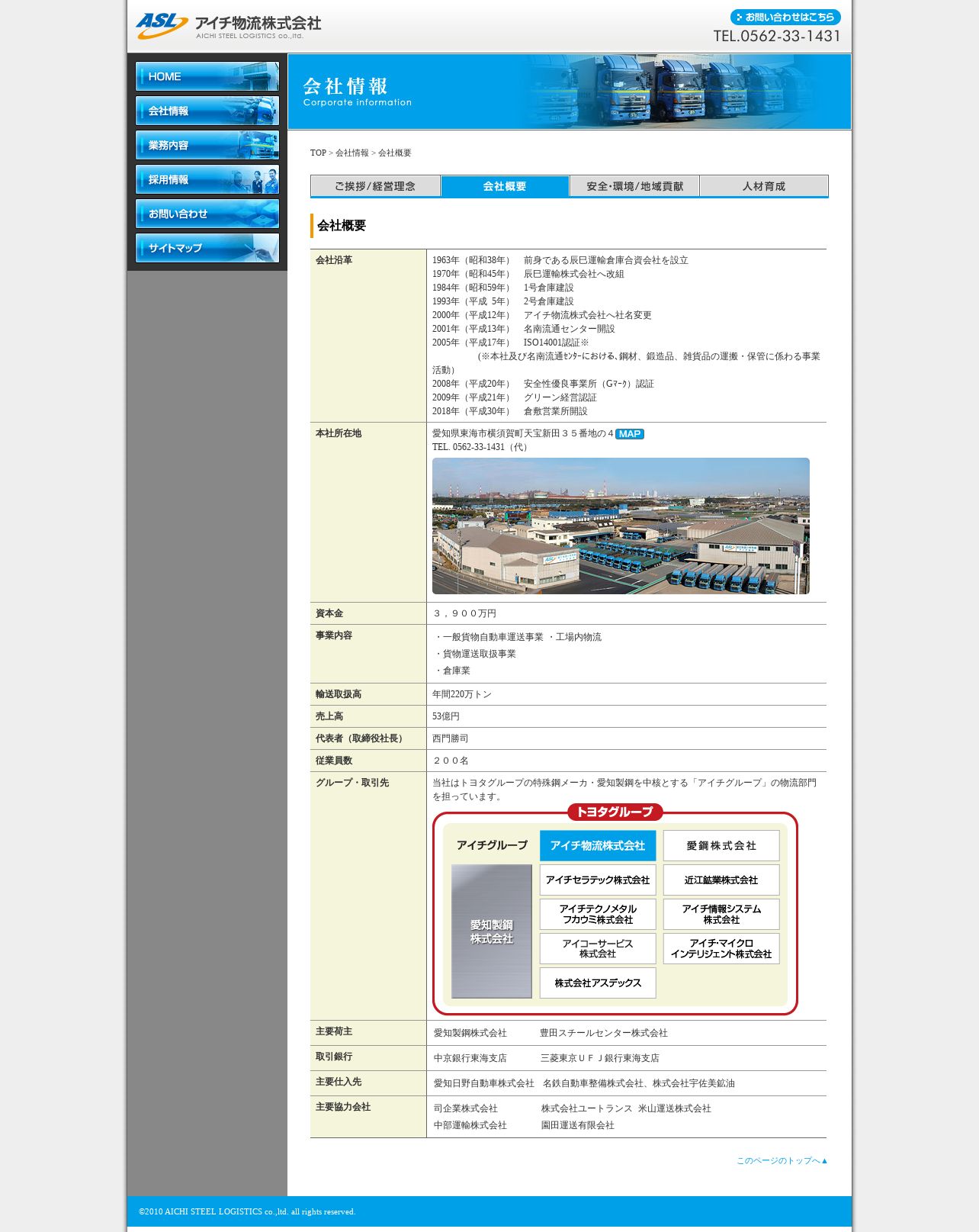Click the 司企業株式会社 text
Image resolution: width=979 pixels, height=1232 pixels.
(x=466, y=1108)
